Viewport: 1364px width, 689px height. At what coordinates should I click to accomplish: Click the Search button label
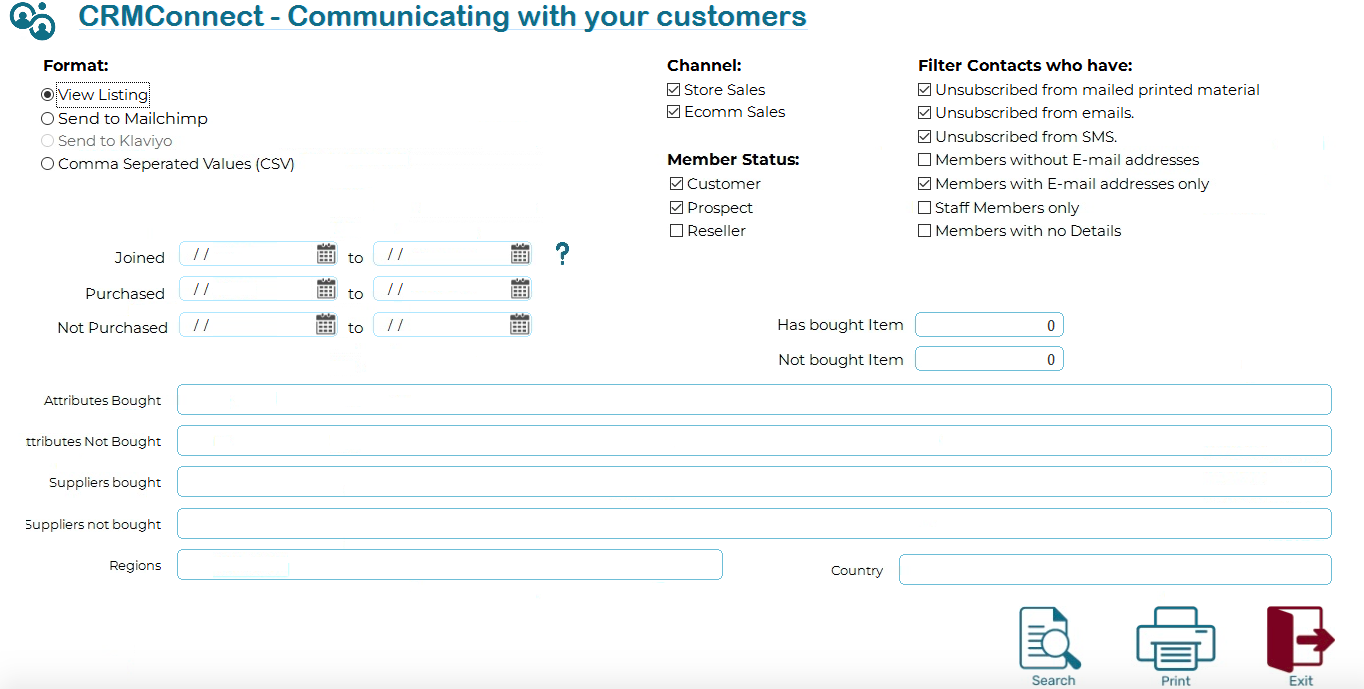[x=1053, y=681]
